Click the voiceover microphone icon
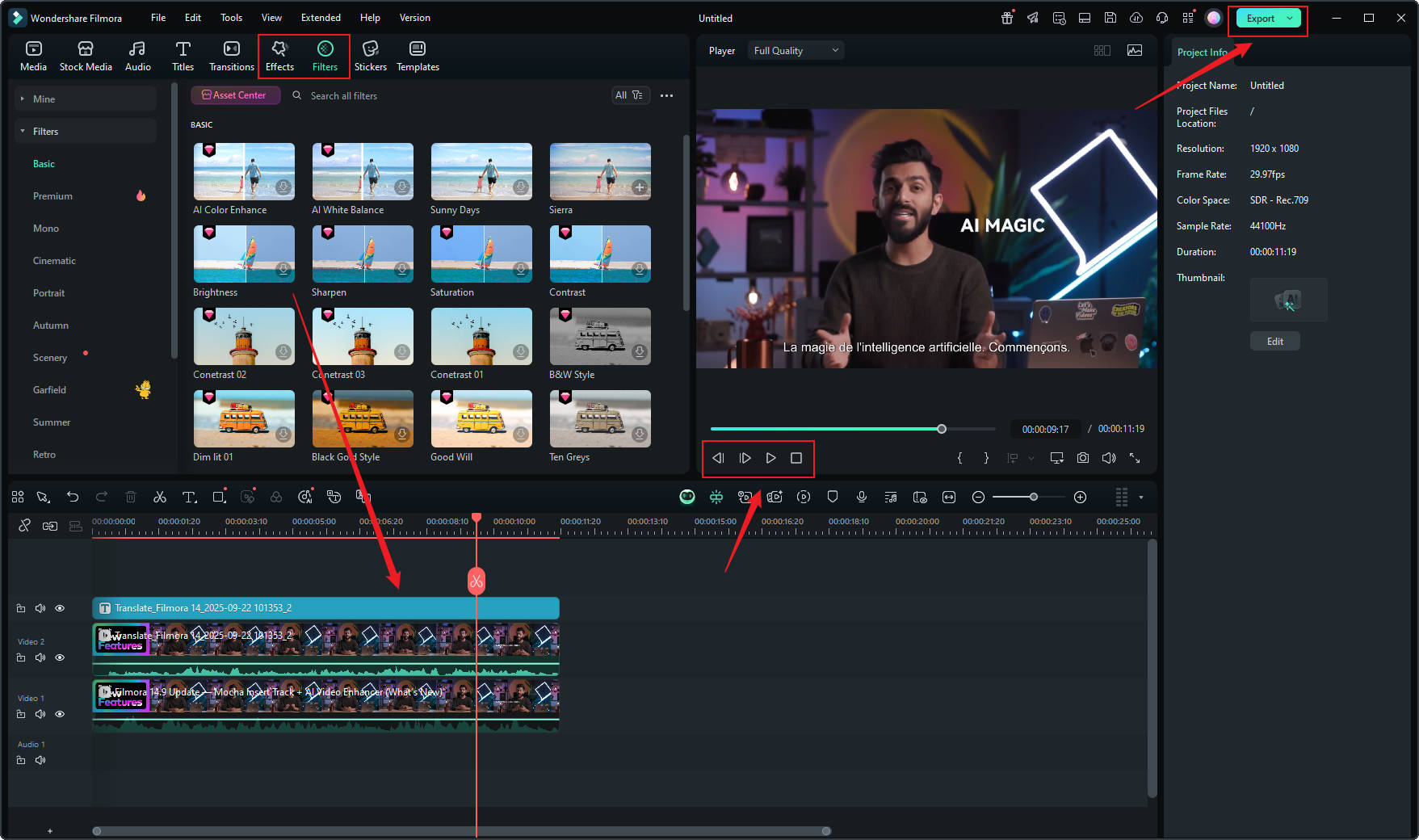This screenshot has width=1419, height=840. pyautogui.click(x=862, y=497)
